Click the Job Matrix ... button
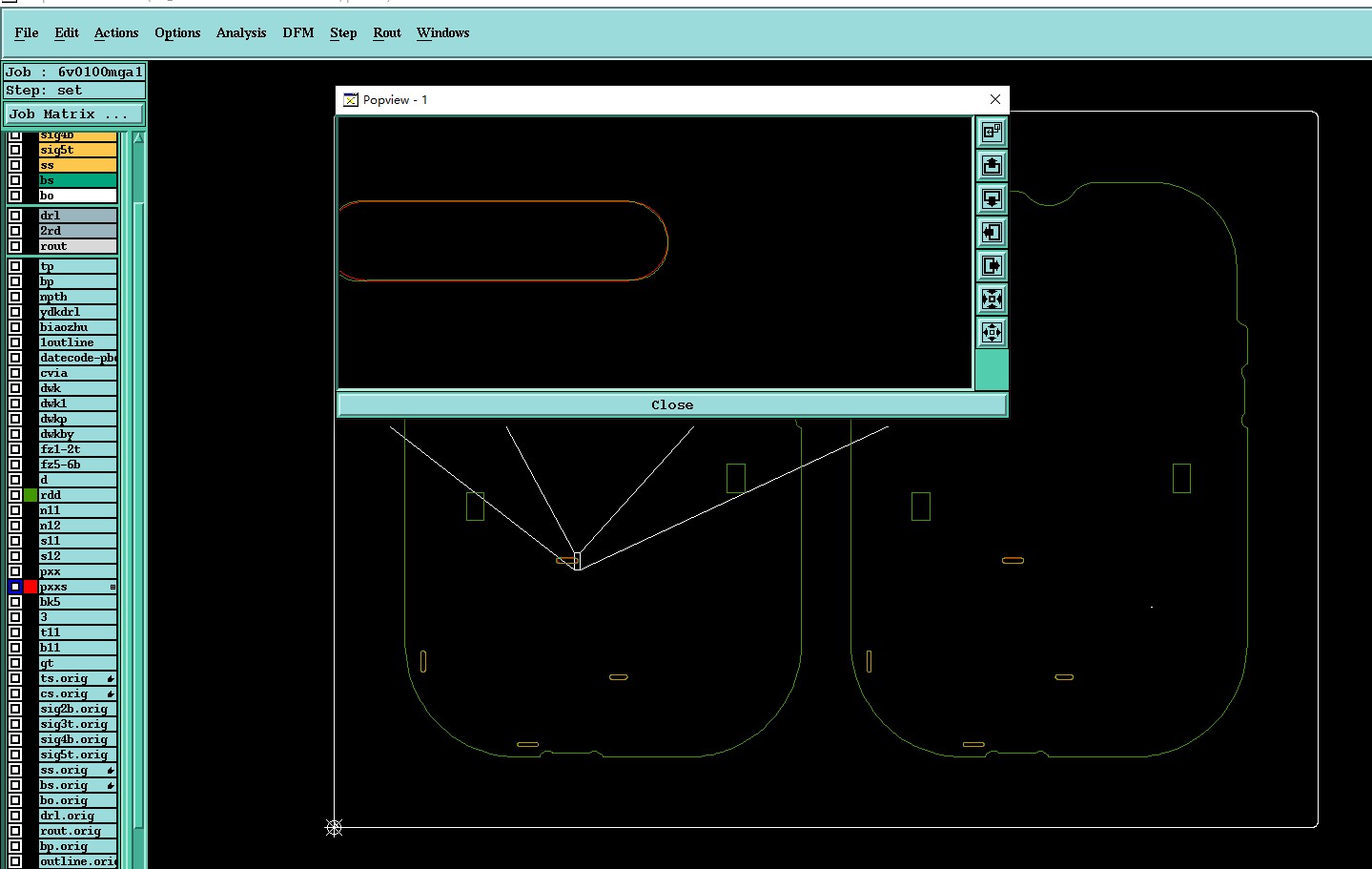1372x869 pixels. tap(73, 114)
